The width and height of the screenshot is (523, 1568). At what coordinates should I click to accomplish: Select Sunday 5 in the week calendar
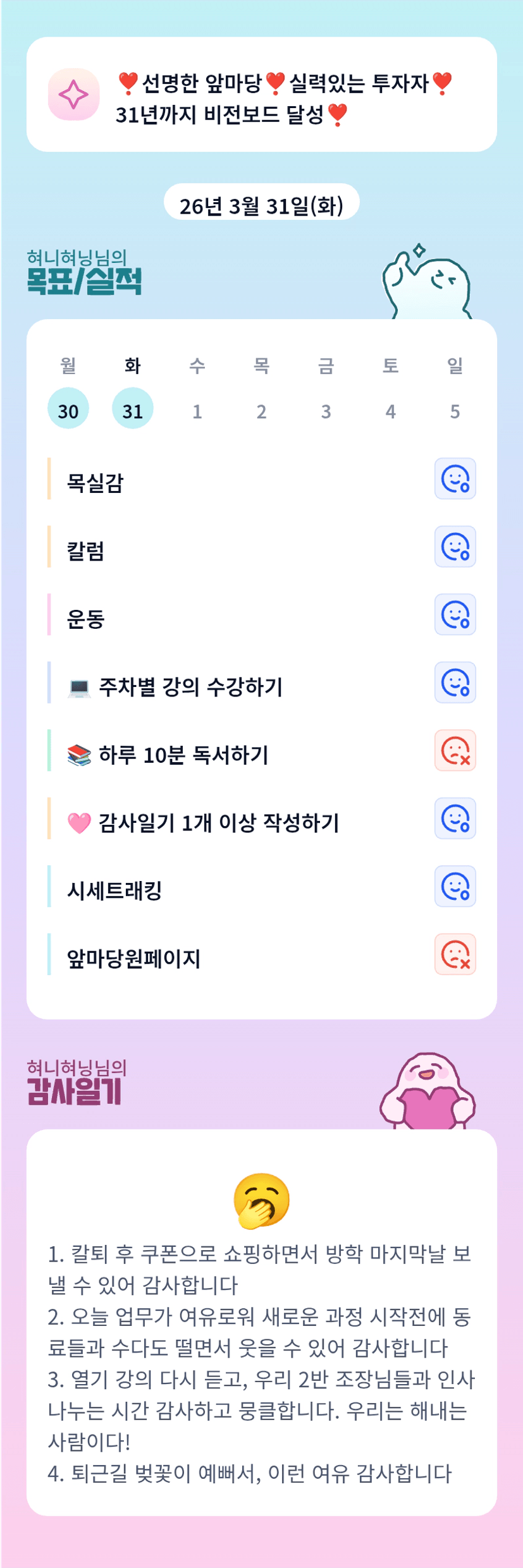(455, 411)
